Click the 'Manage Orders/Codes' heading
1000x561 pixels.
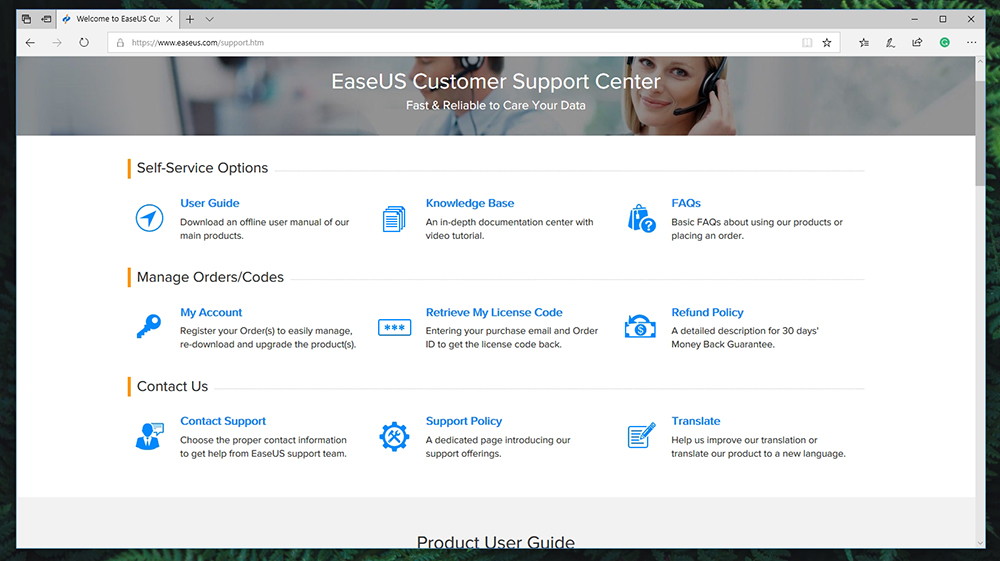click(x=210, y=277)
